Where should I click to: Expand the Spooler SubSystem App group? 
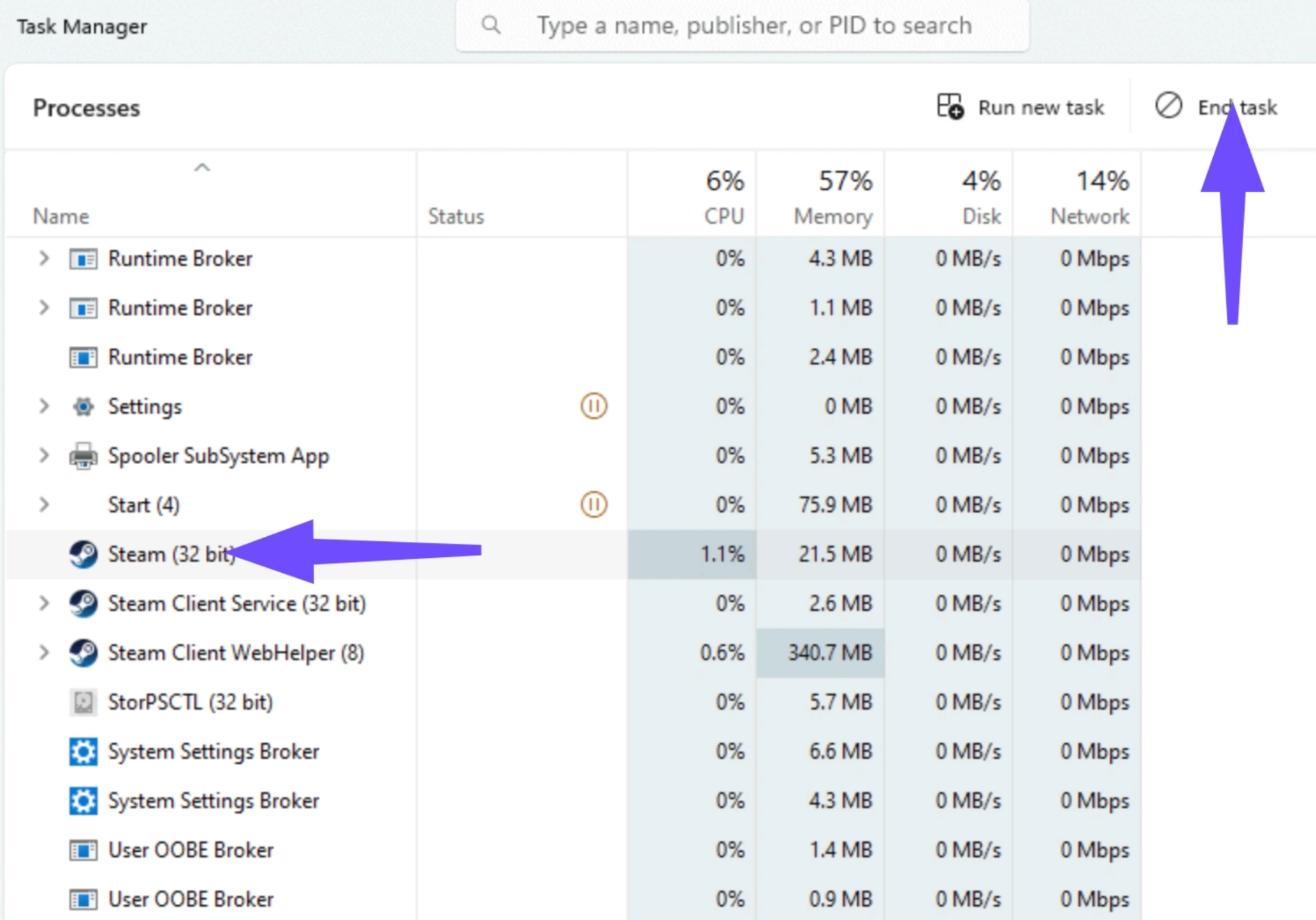(x=44, y=456)
